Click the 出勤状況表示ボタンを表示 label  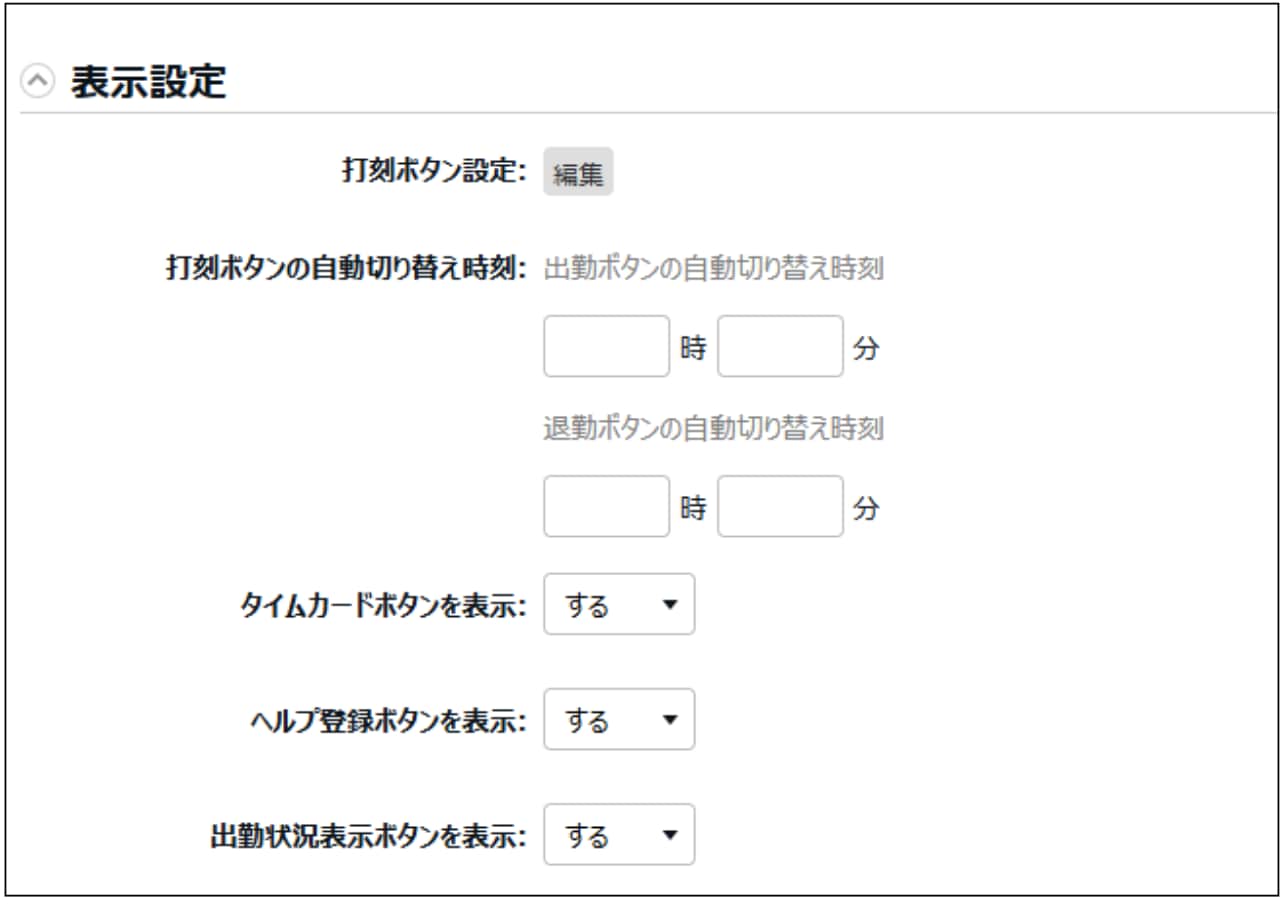369,837
